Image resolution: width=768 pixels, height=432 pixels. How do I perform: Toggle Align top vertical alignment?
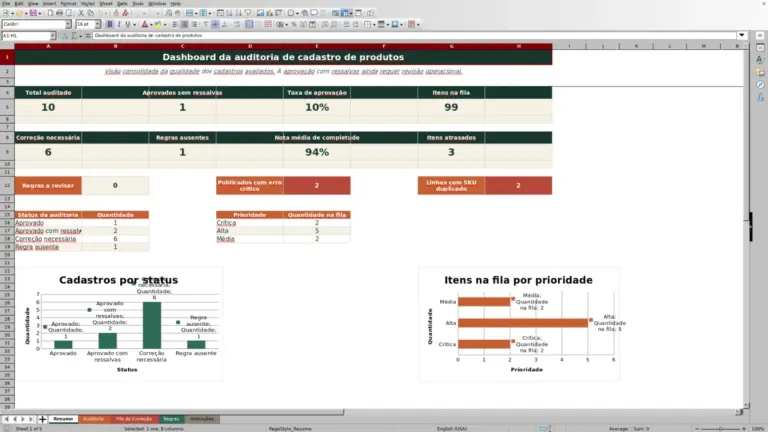click(x=206, y=24)
